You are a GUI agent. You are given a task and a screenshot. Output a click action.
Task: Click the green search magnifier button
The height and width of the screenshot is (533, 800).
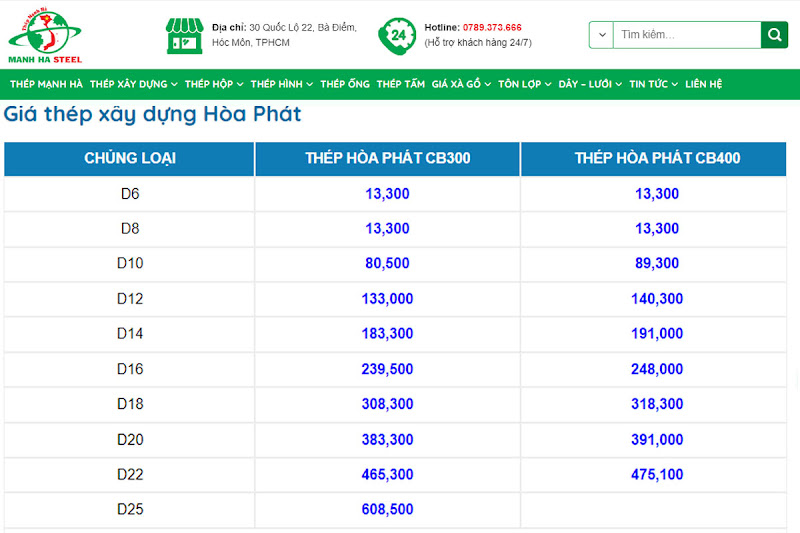pos(774,35)
